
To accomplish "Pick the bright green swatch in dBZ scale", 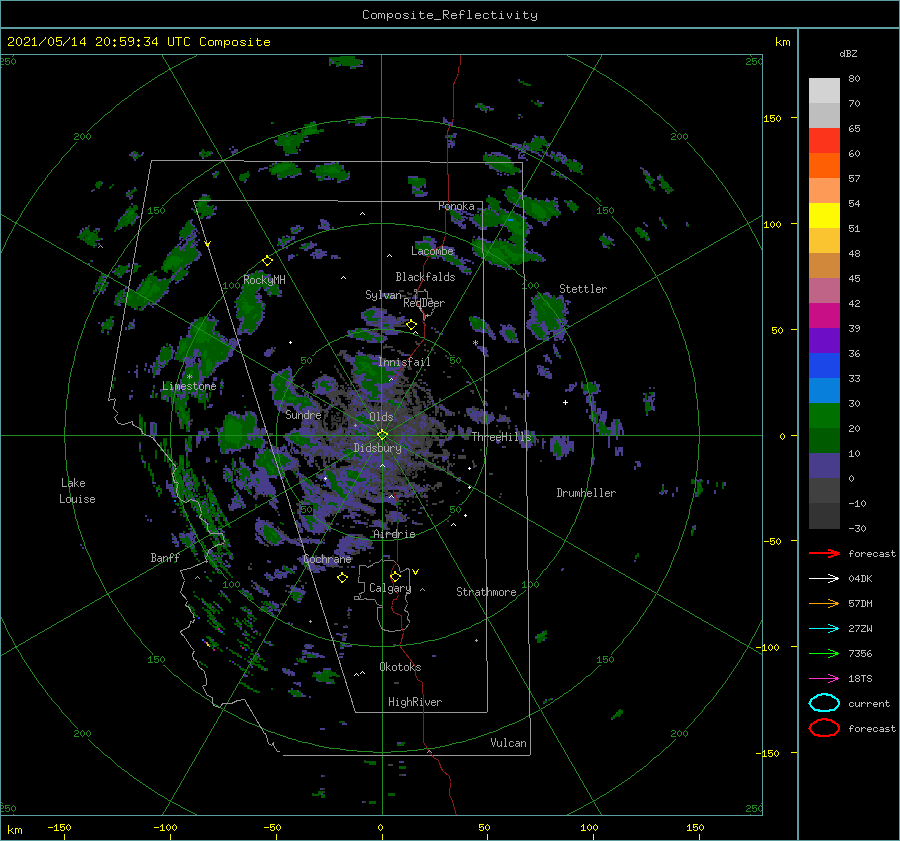I will click(824, 416).
